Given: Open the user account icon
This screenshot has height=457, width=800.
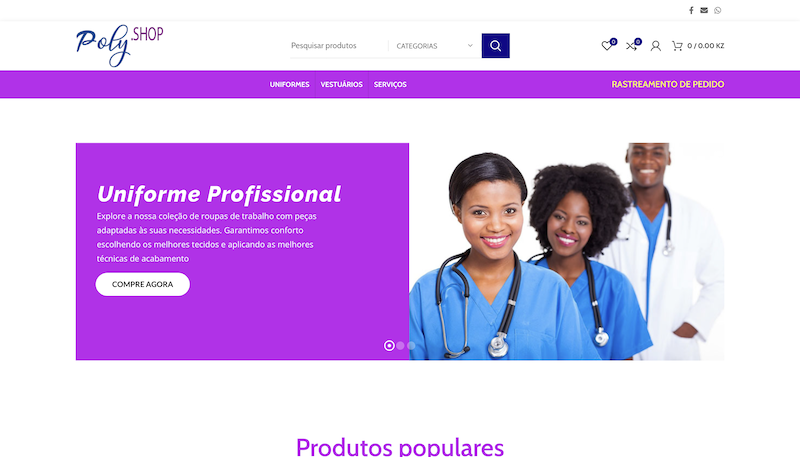Looking at the screenshot, I should (x=656, y=46).
